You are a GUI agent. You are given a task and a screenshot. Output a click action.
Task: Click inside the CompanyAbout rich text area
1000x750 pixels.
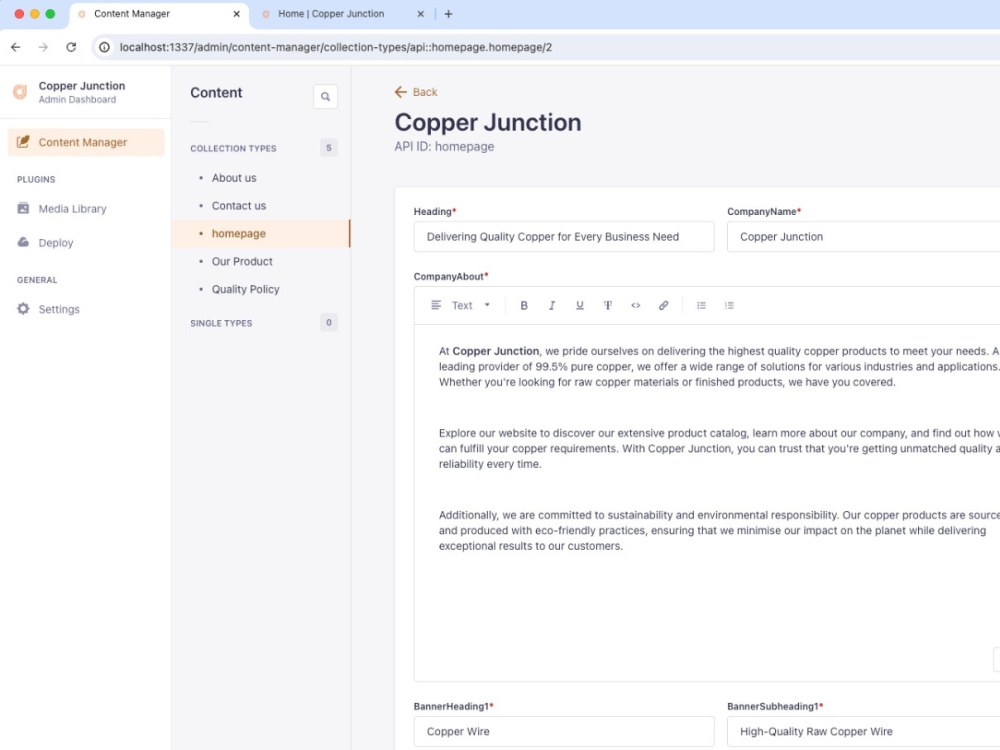coord(707,503)
